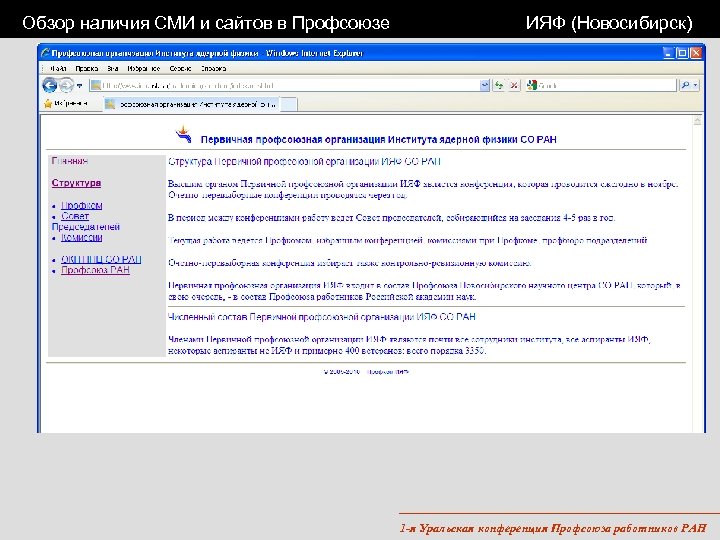720x540 pixels.
Task: Open the Правка menu
Action: (87, 68)
